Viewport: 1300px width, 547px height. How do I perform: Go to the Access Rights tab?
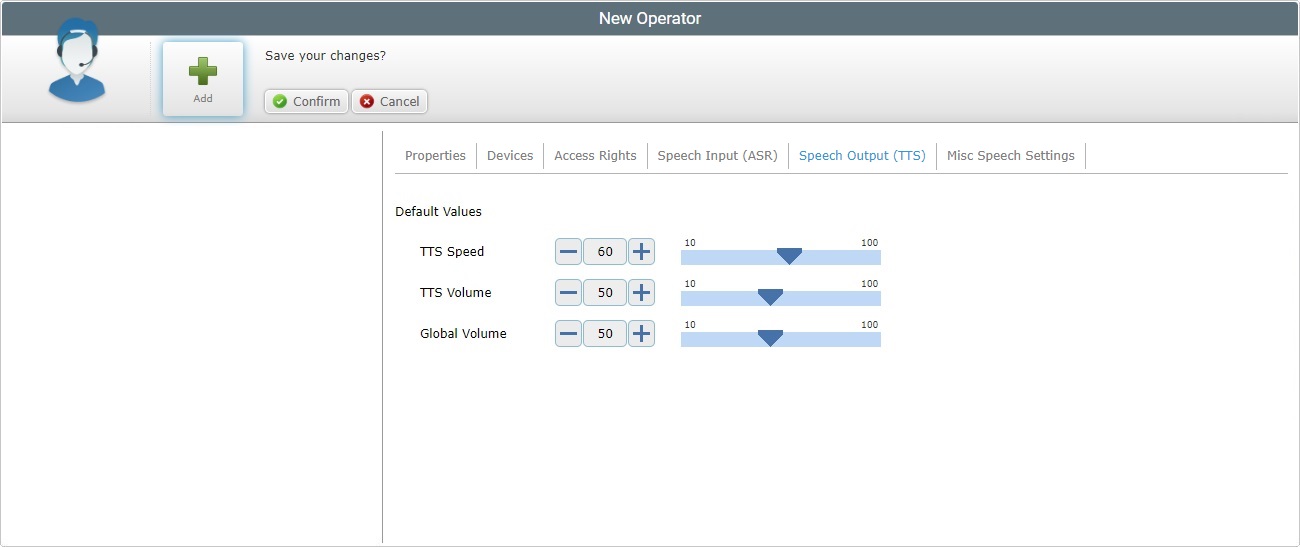(x=595, y=156)
